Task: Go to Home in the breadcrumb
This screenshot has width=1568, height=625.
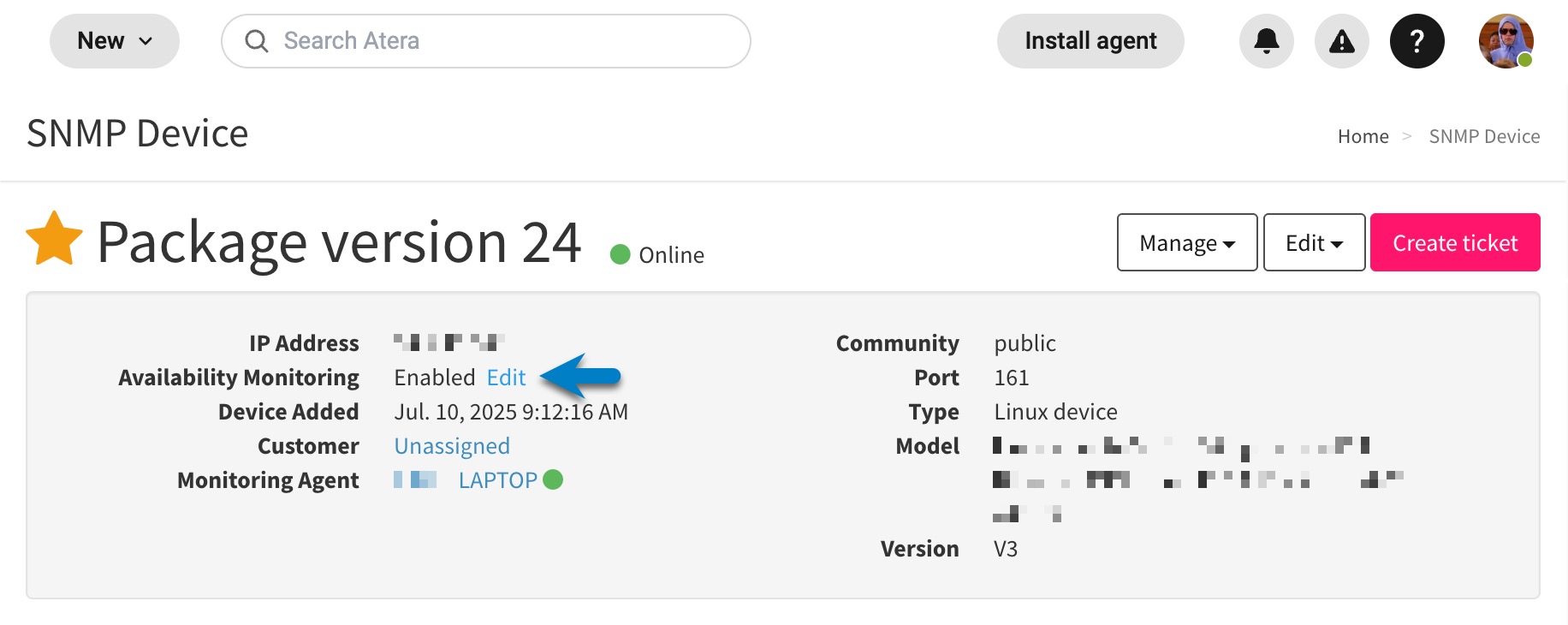Action: tap(1363, 136)
